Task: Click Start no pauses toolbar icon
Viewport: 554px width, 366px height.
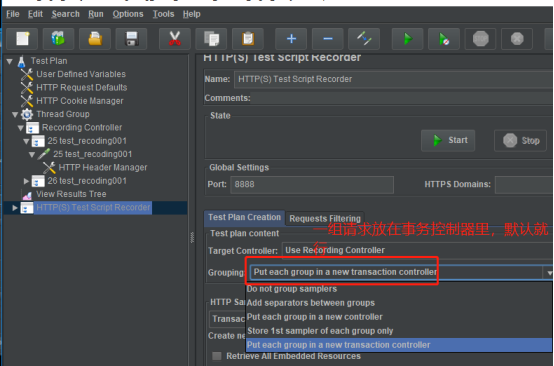Action: (444, 39)
